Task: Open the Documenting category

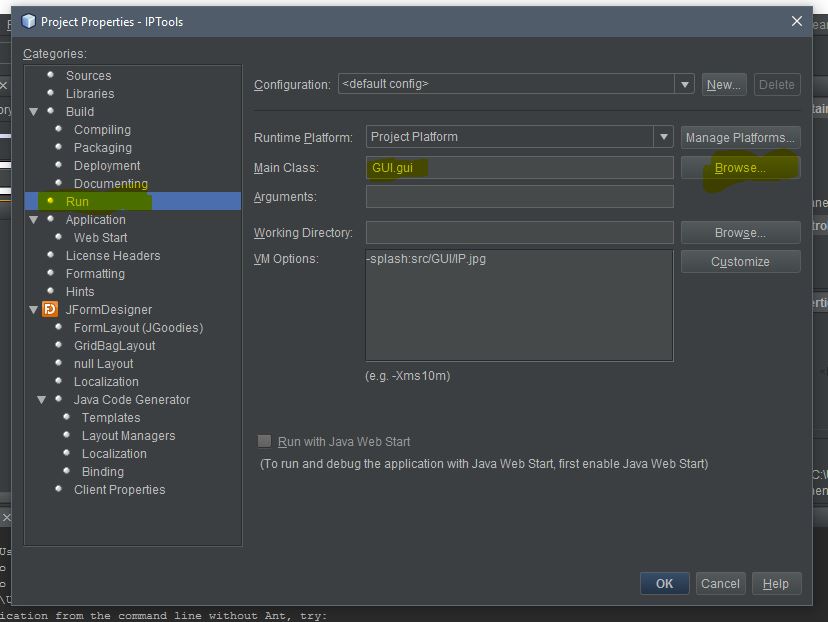Action: pos(111,183)
